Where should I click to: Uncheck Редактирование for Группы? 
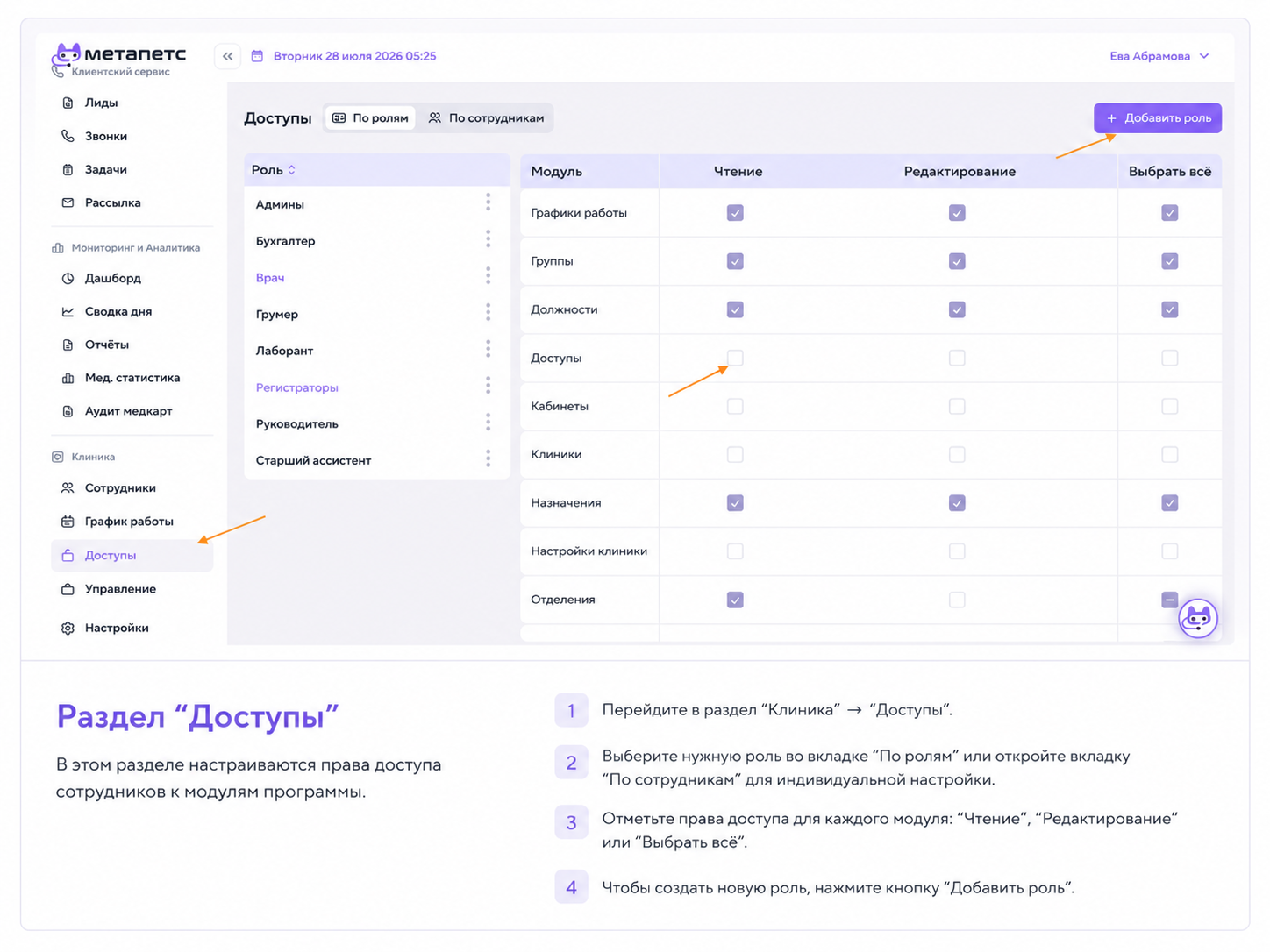[957, 261]
